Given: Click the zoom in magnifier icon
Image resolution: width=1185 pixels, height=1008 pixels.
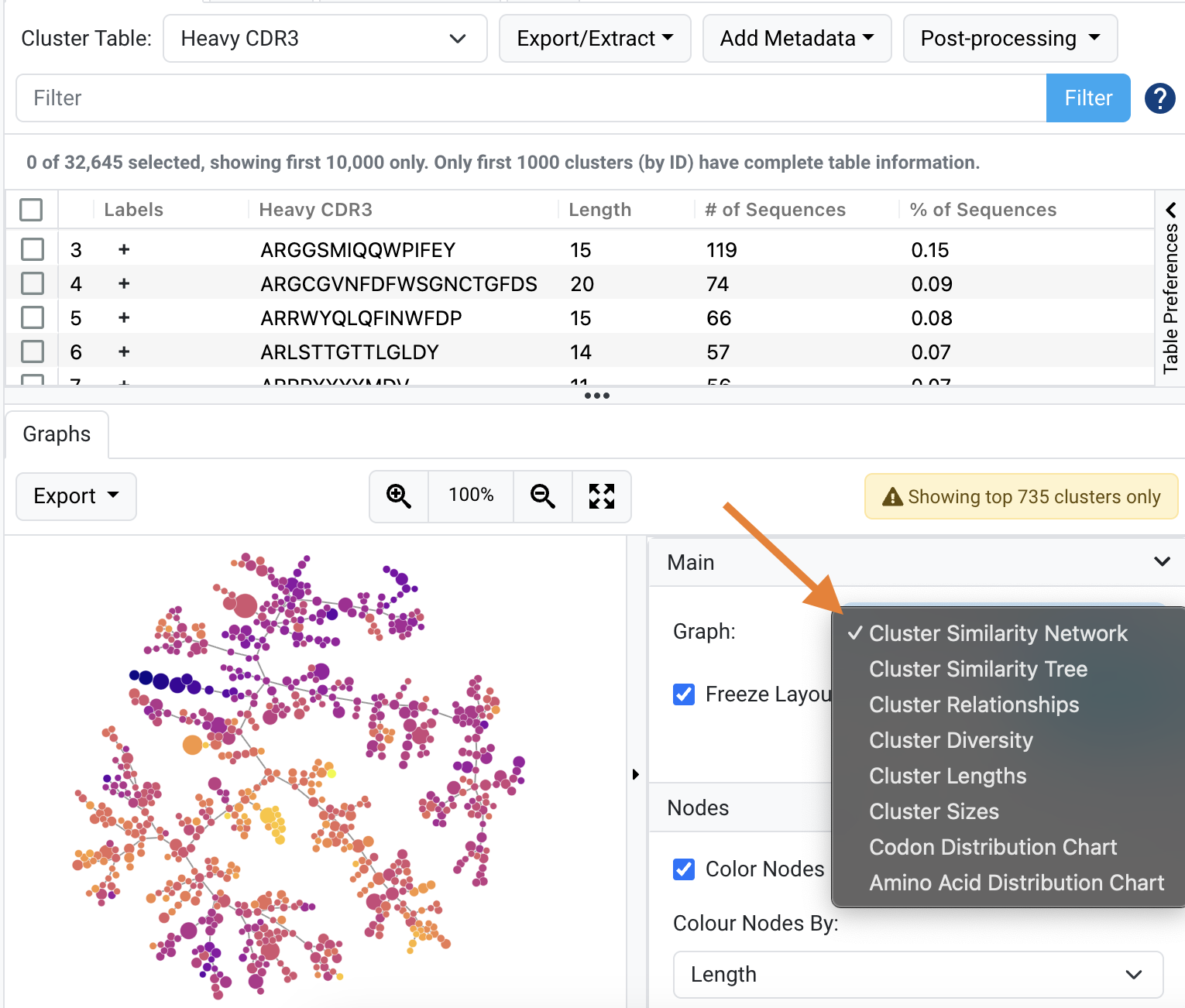Looking at the screenshot, I should pos(399,496).
